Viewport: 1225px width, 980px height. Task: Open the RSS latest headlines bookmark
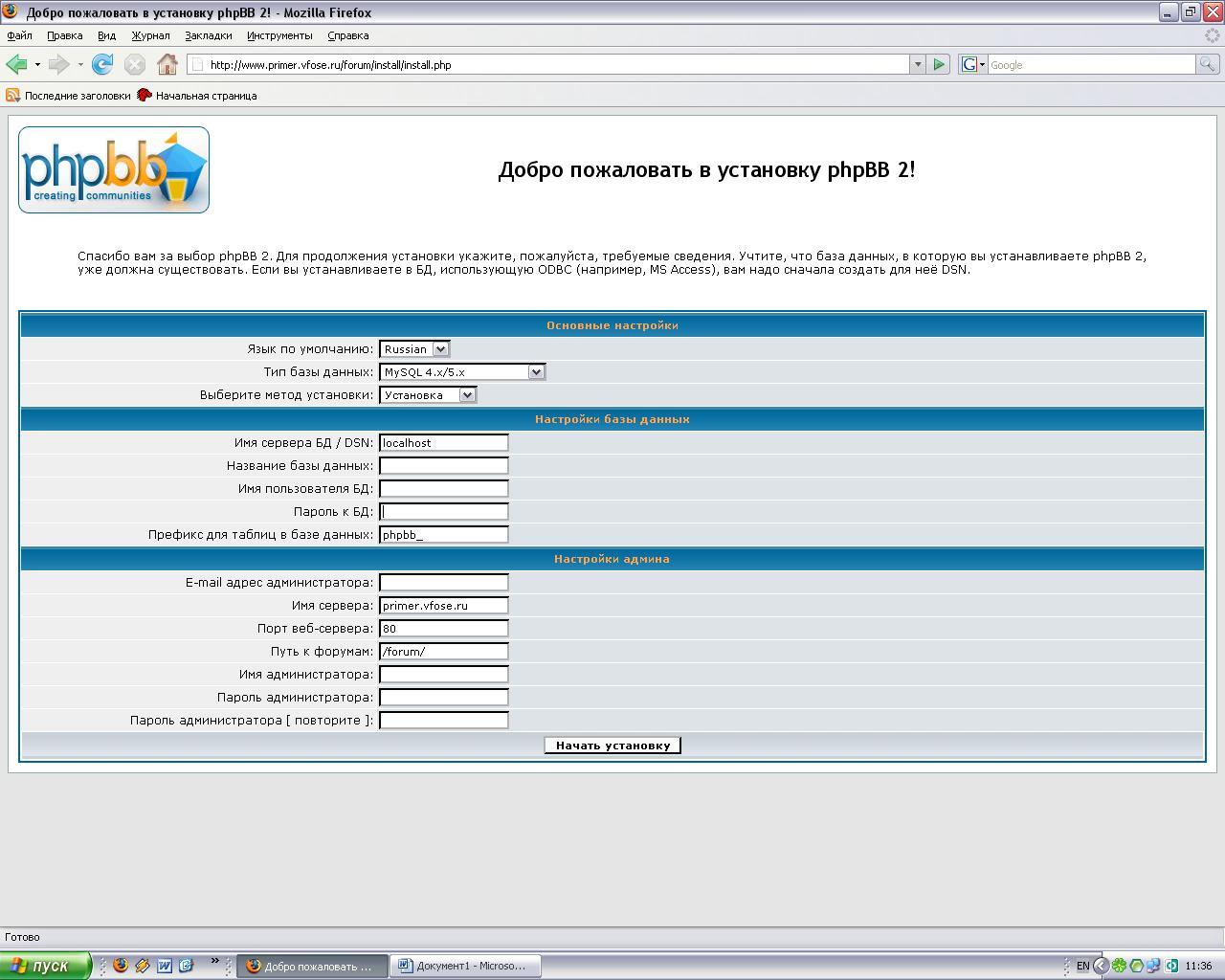[68, 96]
